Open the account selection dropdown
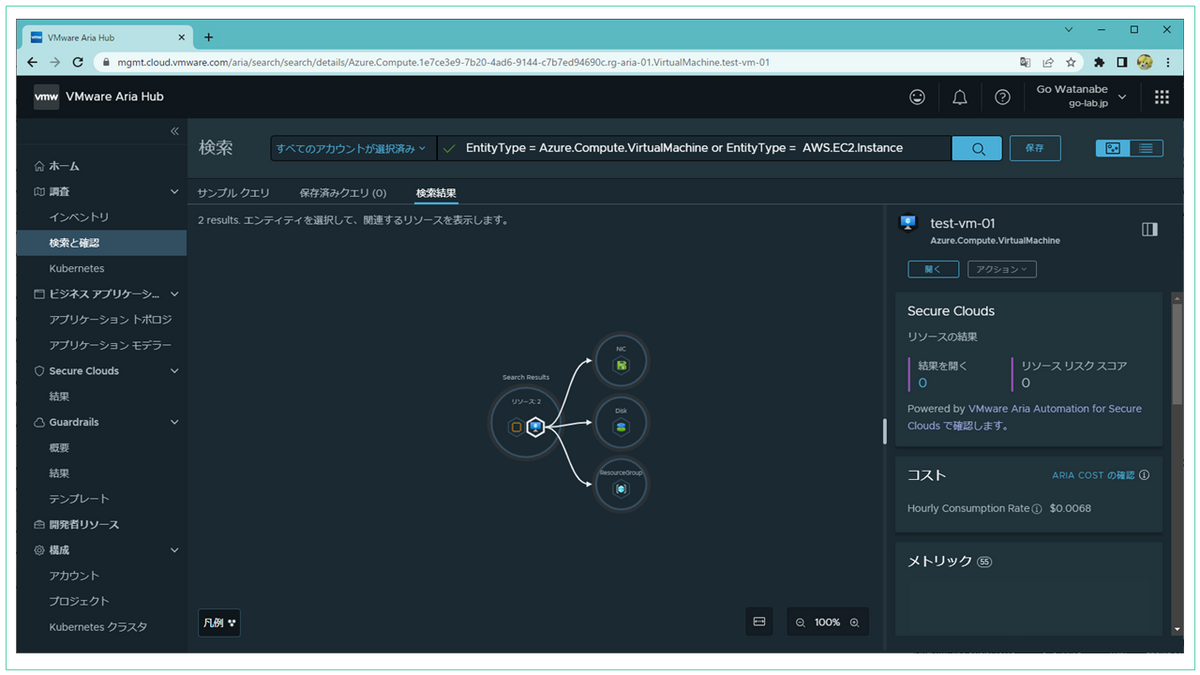1200x675 pixels. click(353, 148)
